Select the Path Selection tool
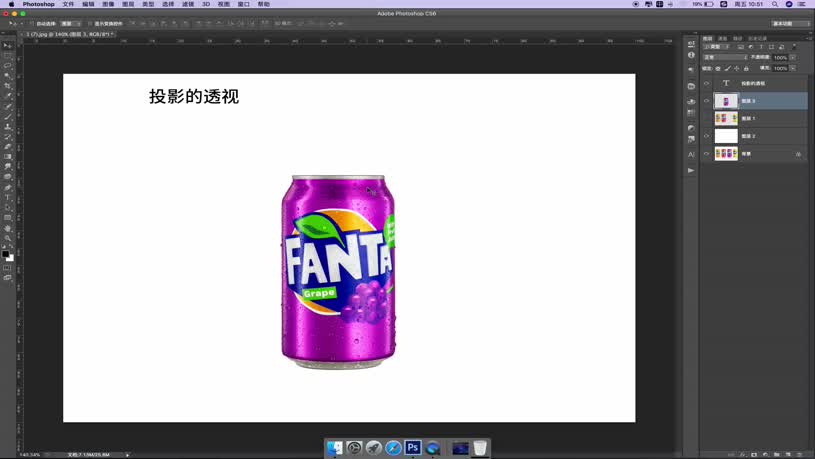Screen dimensions: 815x459 pos(7,207)
